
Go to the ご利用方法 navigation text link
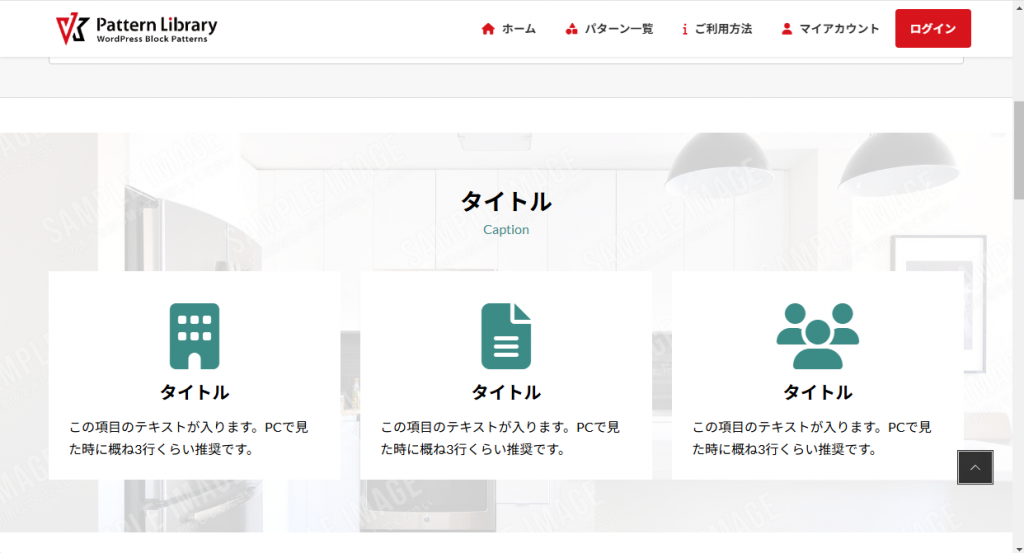tap(723, 29)
